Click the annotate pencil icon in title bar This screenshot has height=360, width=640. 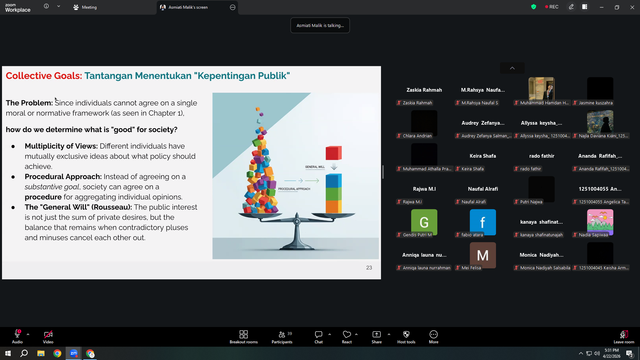coord(571,7)
